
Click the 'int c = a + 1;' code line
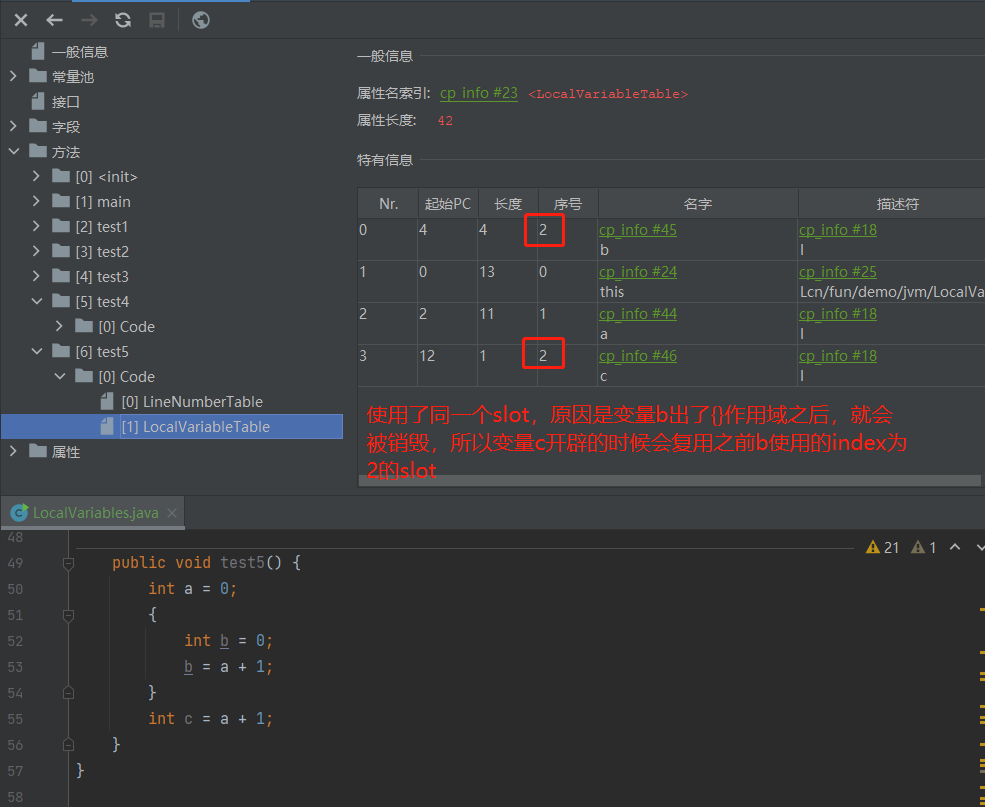click(210, 718)
